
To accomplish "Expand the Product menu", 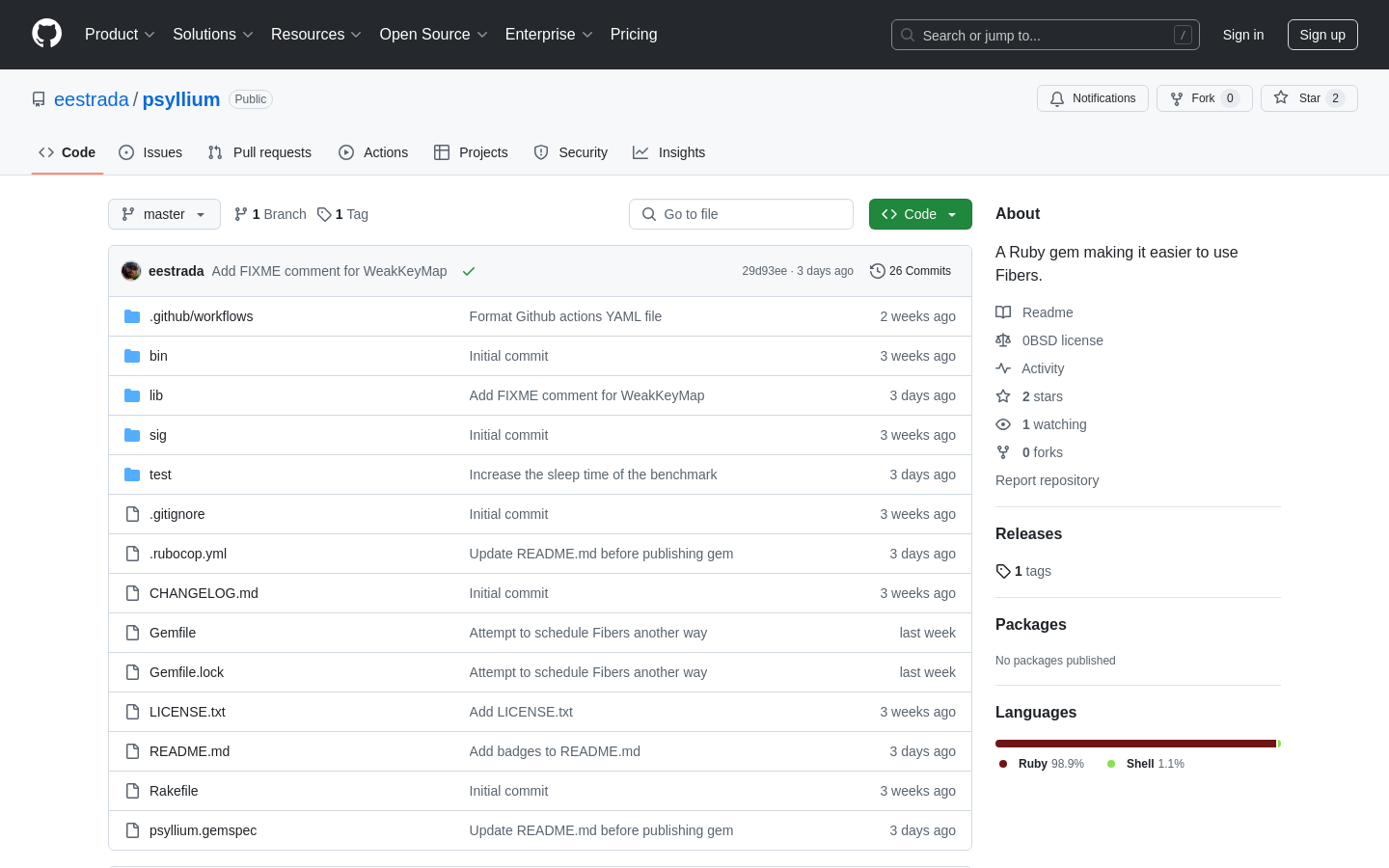I will 120,35.
